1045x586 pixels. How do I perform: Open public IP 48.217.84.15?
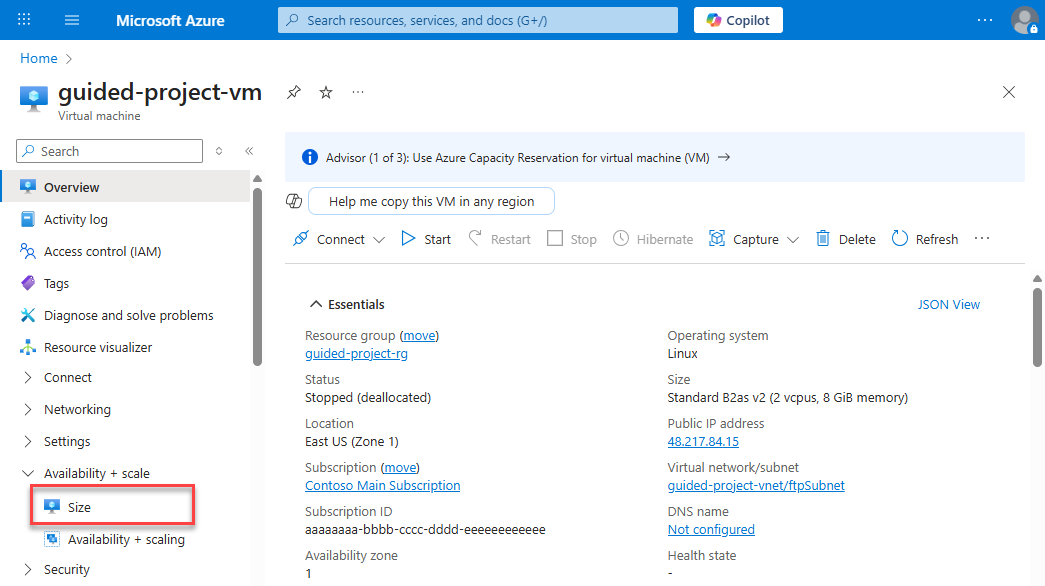click(x=703, y=442)
